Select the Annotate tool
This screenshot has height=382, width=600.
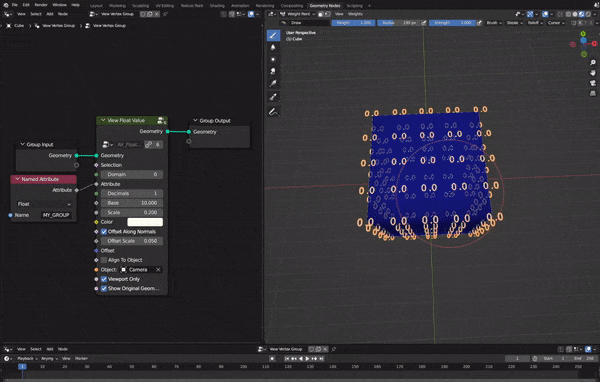[x=273, y=112]
